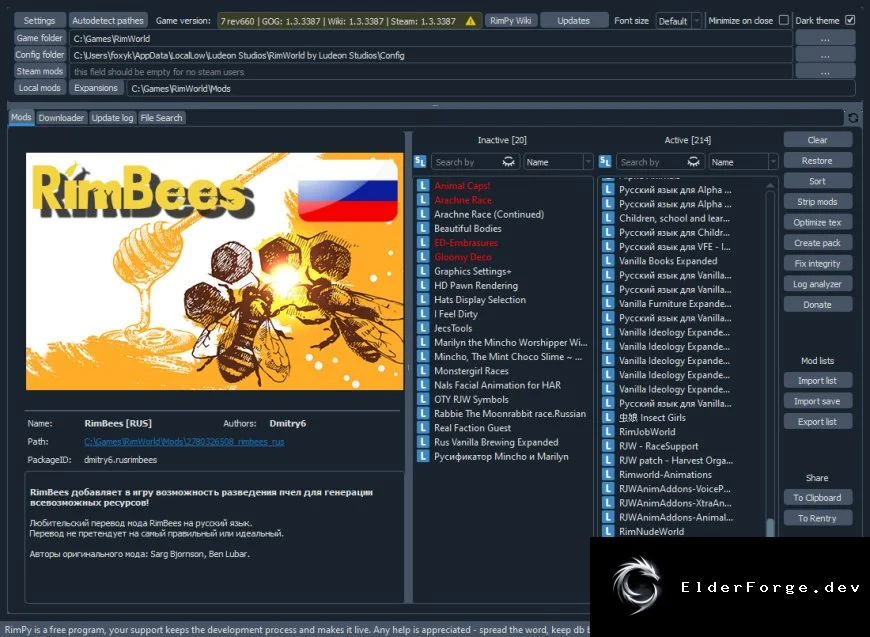Click the L icon beside Rimworld-Animations
The image size is (870, 637).
[609, 474]
